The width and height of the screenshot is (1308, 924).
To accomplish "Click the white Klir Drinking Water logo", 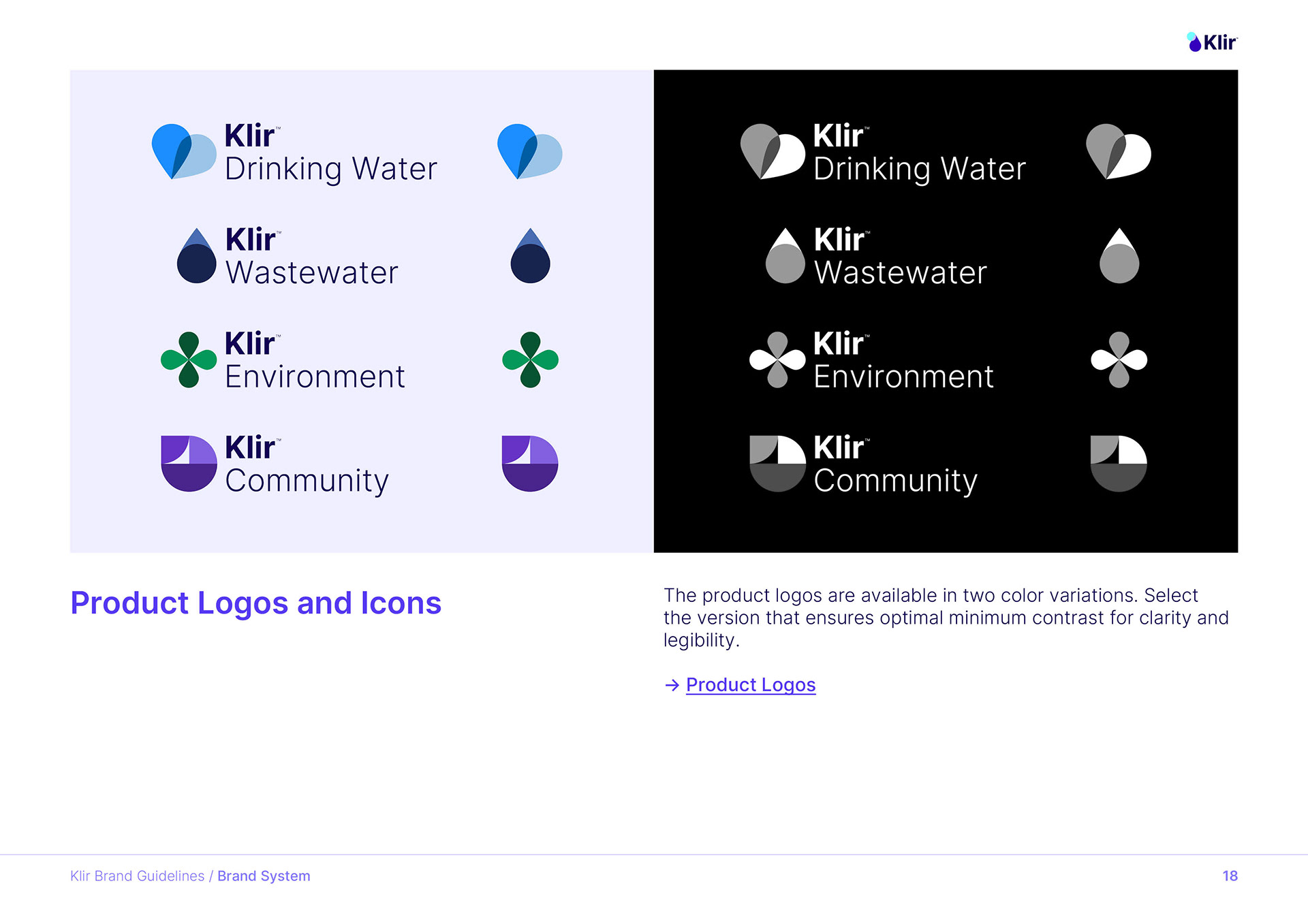I will tap(883, 153).
